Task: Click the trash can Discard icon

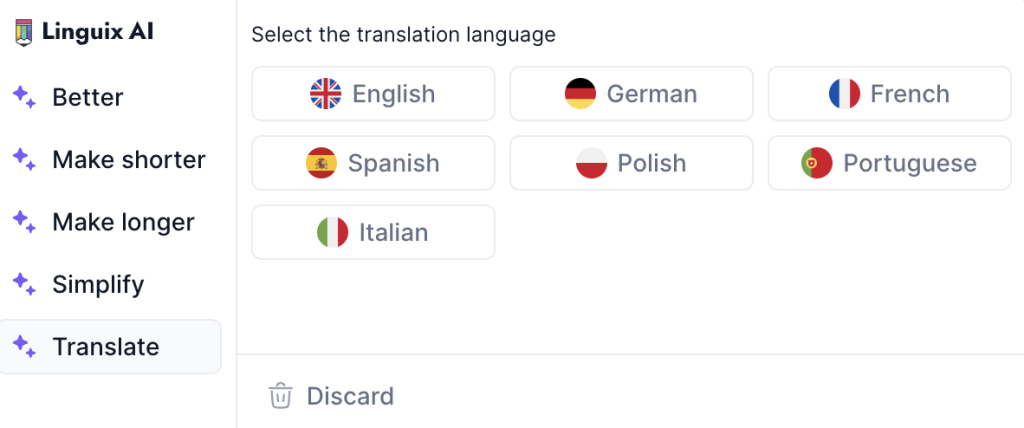Action: [x=281, y=396]
